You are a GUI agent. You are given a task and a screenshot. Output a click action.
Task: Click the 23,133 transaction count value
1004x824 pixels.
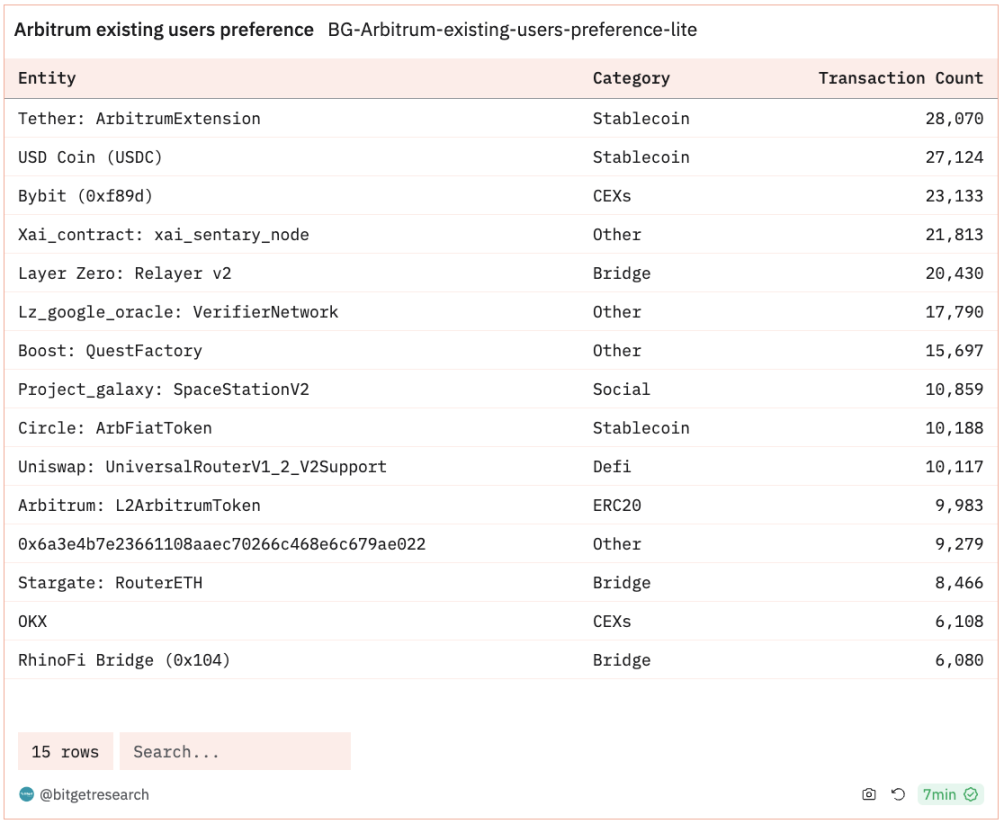click(x=954, y=196)
